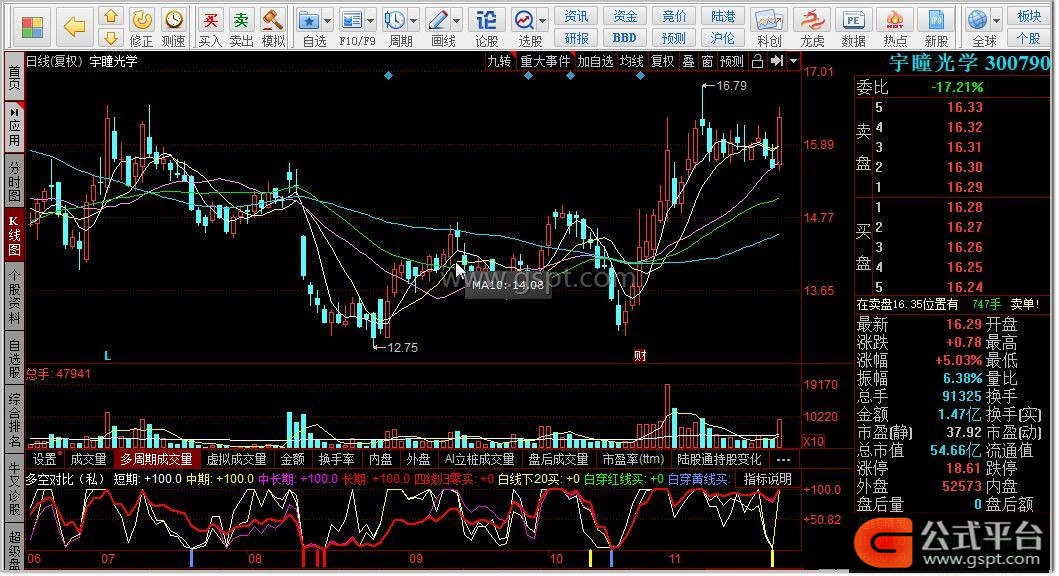Toggle the 预测 forecast in chart header
The height and width of the screenshot is (576, 1059).
[731, 61]
